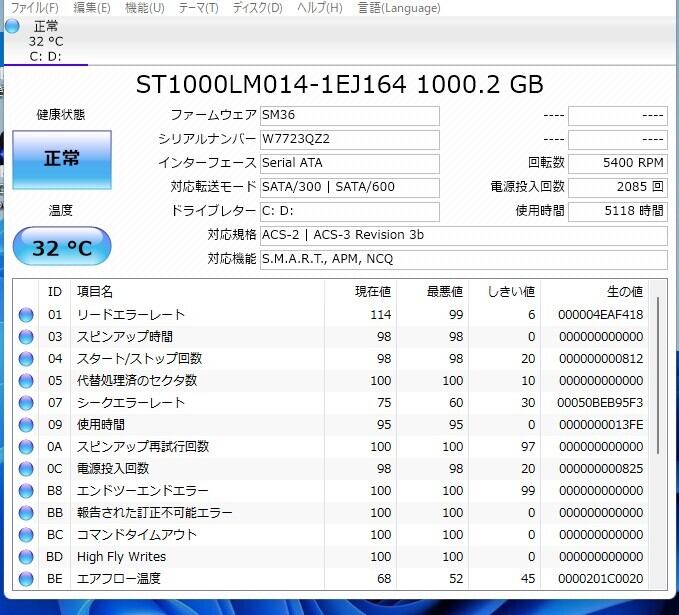The image size is (679, 615).
Task: Select the コマンドタイムアウト attribute name
Action: tap(136, 535)
